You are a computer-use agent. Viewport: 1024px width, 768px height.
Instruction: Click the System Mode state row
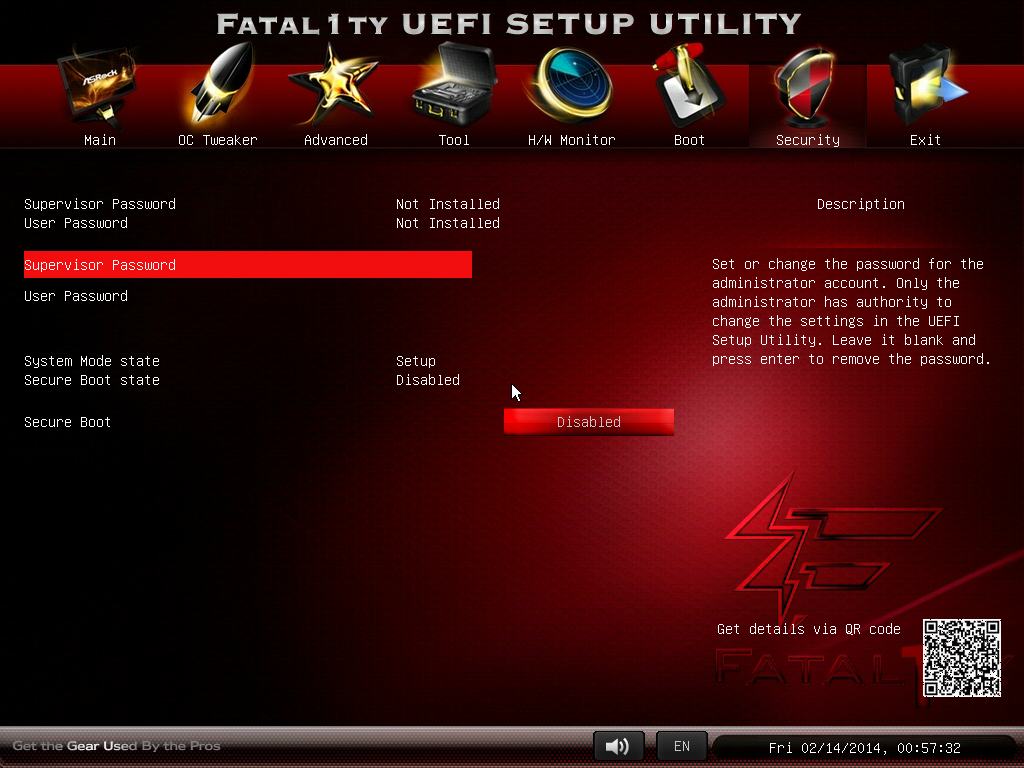pos(92,361)
